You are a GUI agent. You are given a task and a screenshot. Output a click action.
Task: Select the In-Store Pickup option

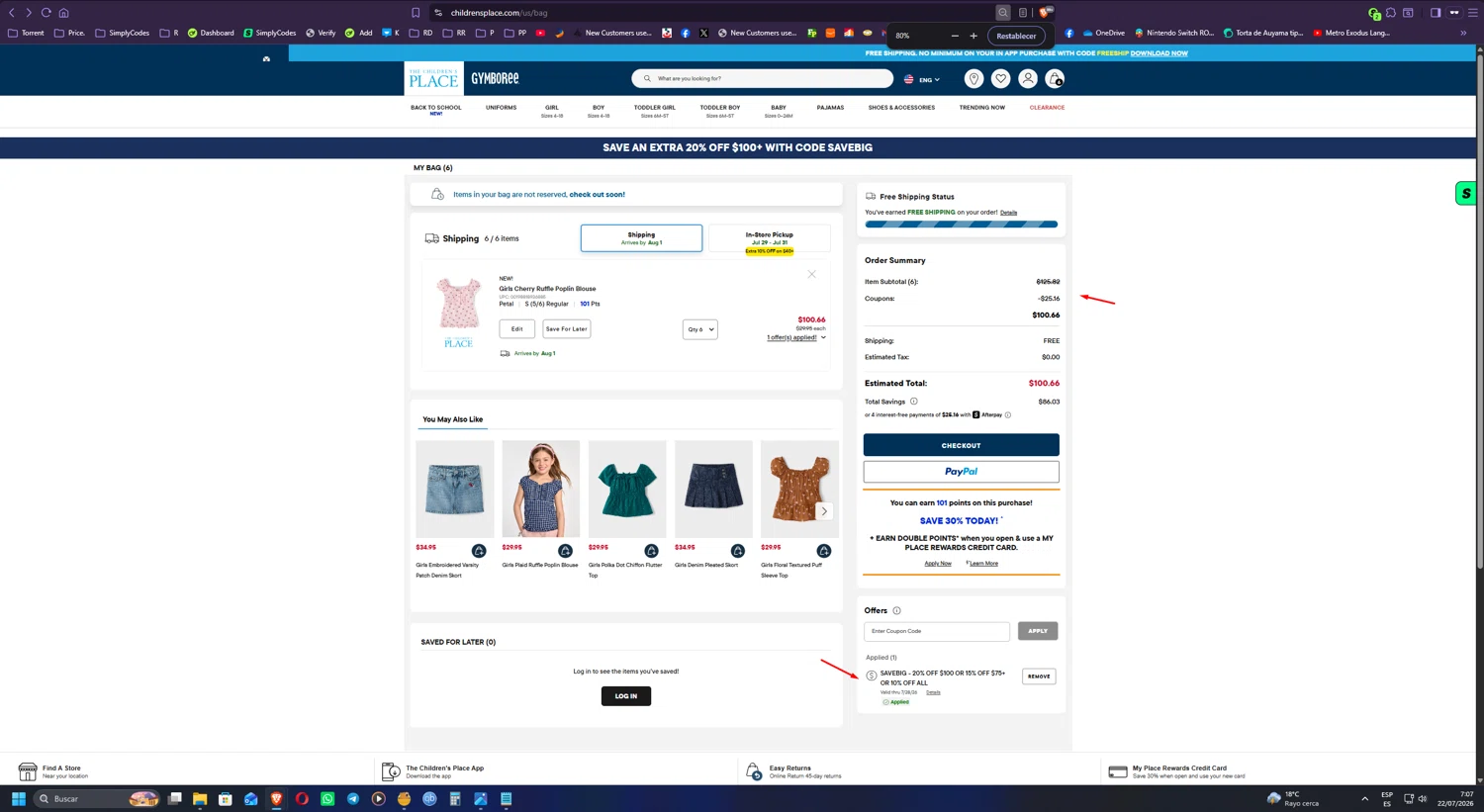click(x=769, y=240)
